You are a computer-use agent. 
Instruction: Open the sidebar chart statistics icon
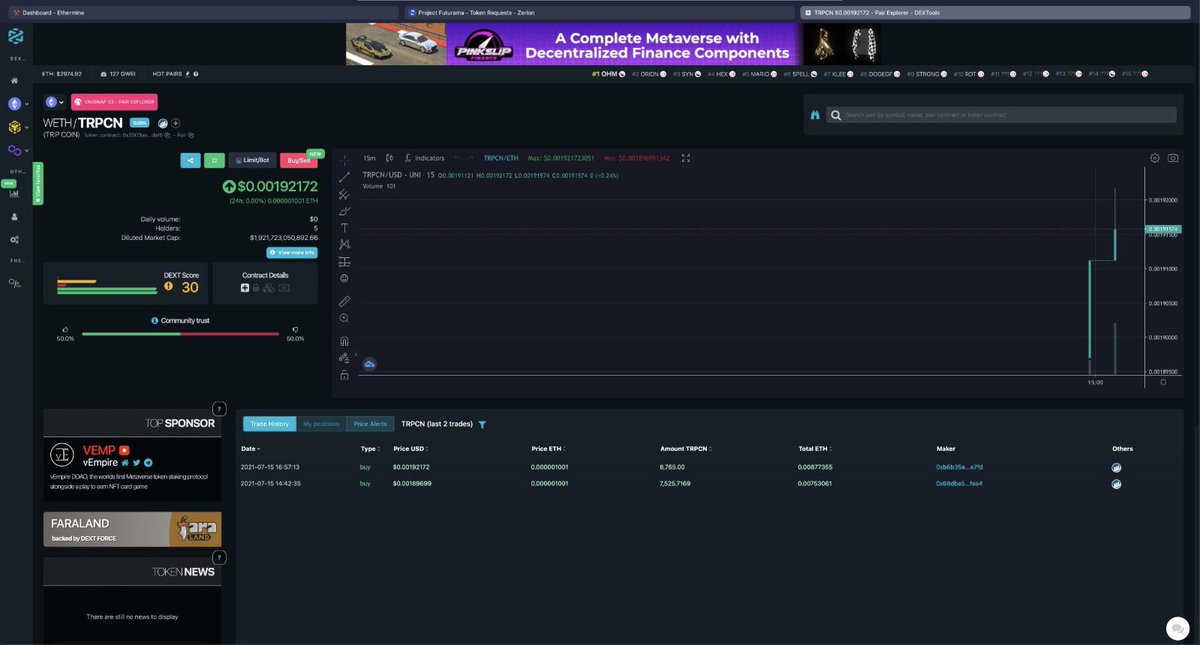click(x=14, y=193)
